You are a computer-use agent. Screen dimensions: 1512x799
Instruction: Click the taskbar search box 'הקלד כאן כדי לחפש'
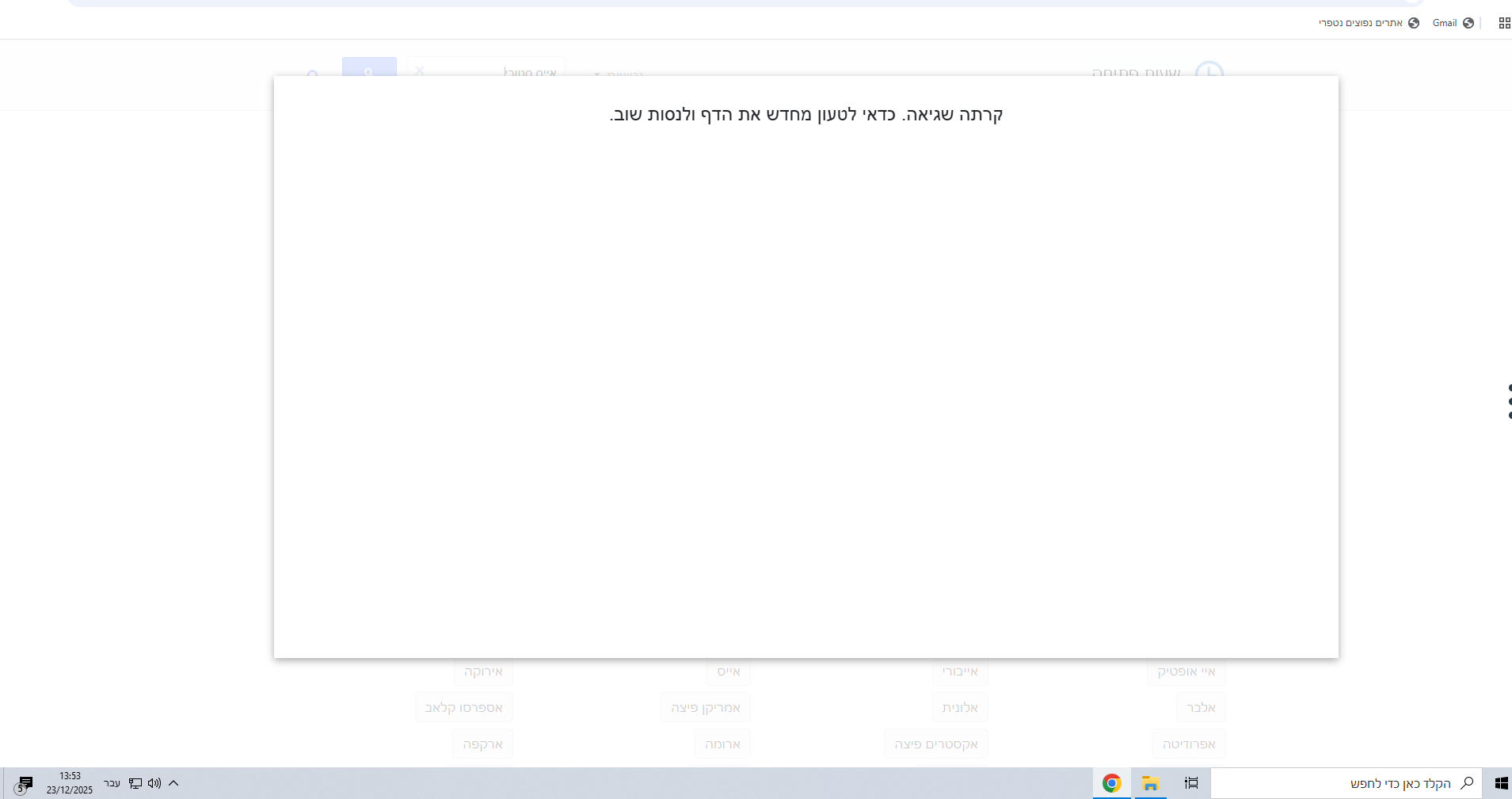coord(1346,783)
